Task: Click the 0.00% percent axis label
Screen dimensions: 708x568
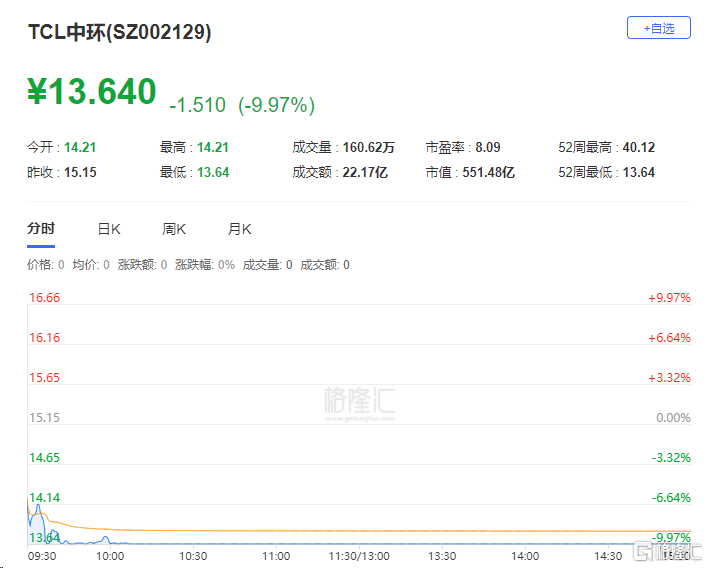Action: (x=673, y=418)
